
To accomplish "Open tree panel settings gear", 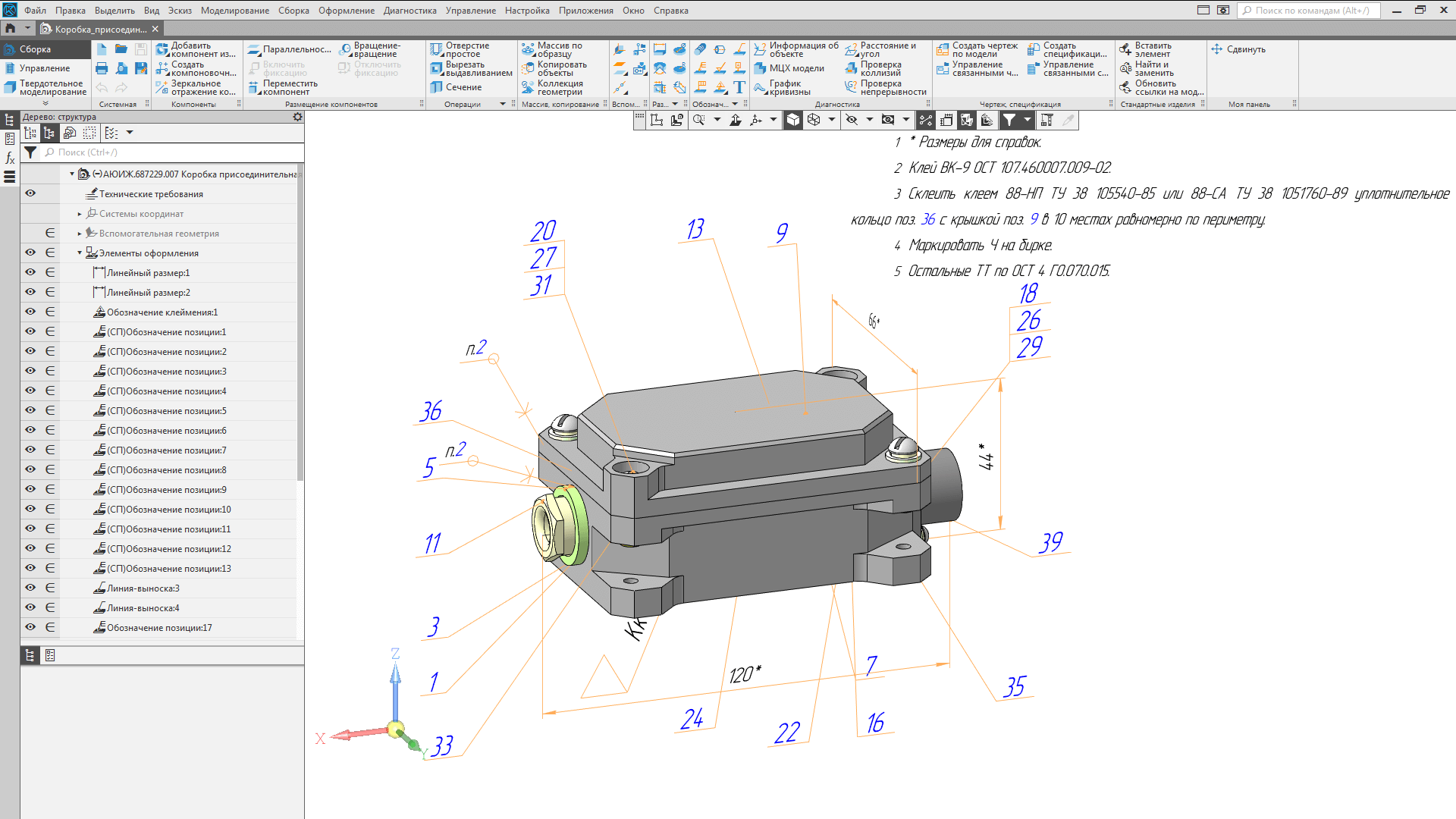I will 297,117.
